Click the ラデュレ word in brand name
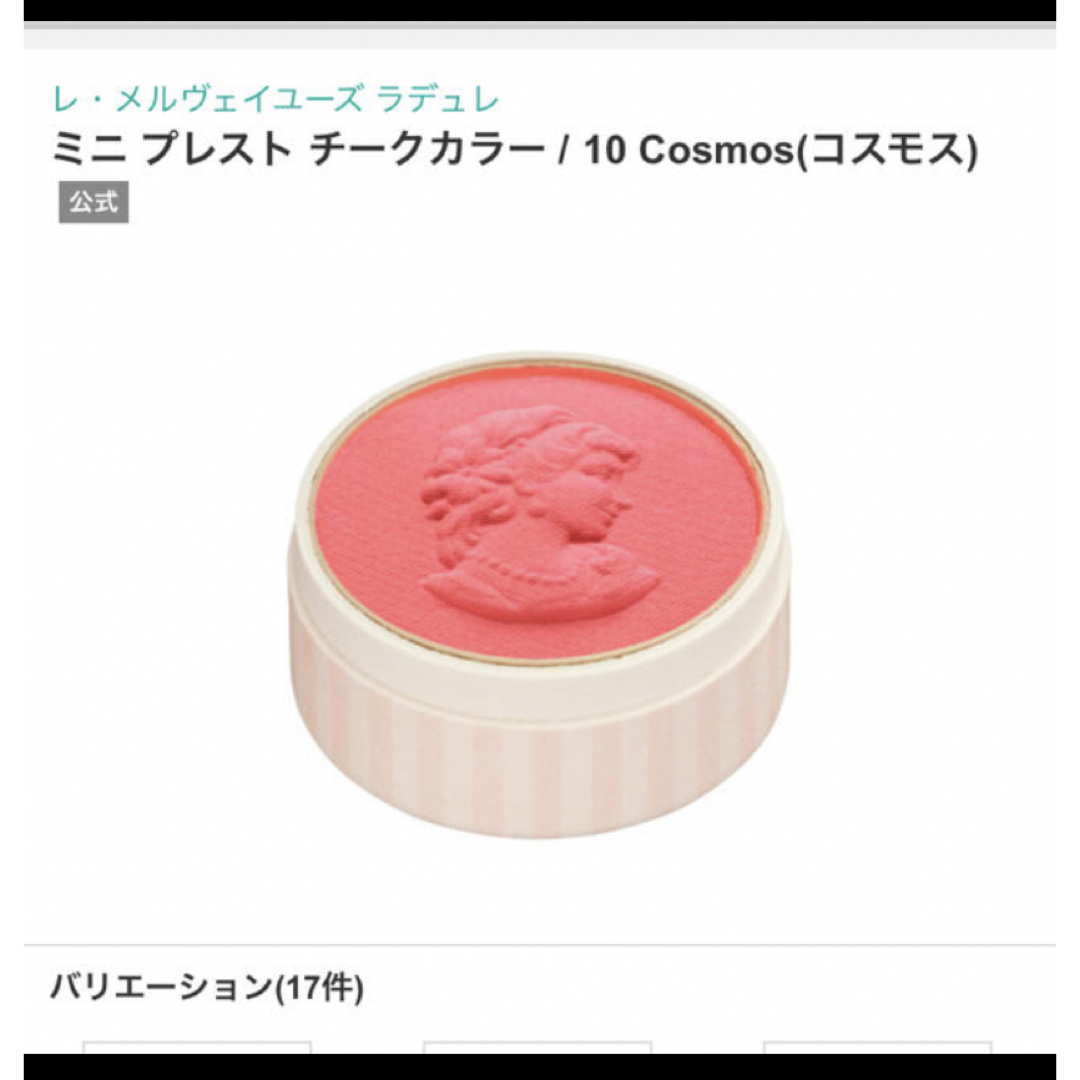This screenshot has width=1080, height=1080. [x=438, y=100]
